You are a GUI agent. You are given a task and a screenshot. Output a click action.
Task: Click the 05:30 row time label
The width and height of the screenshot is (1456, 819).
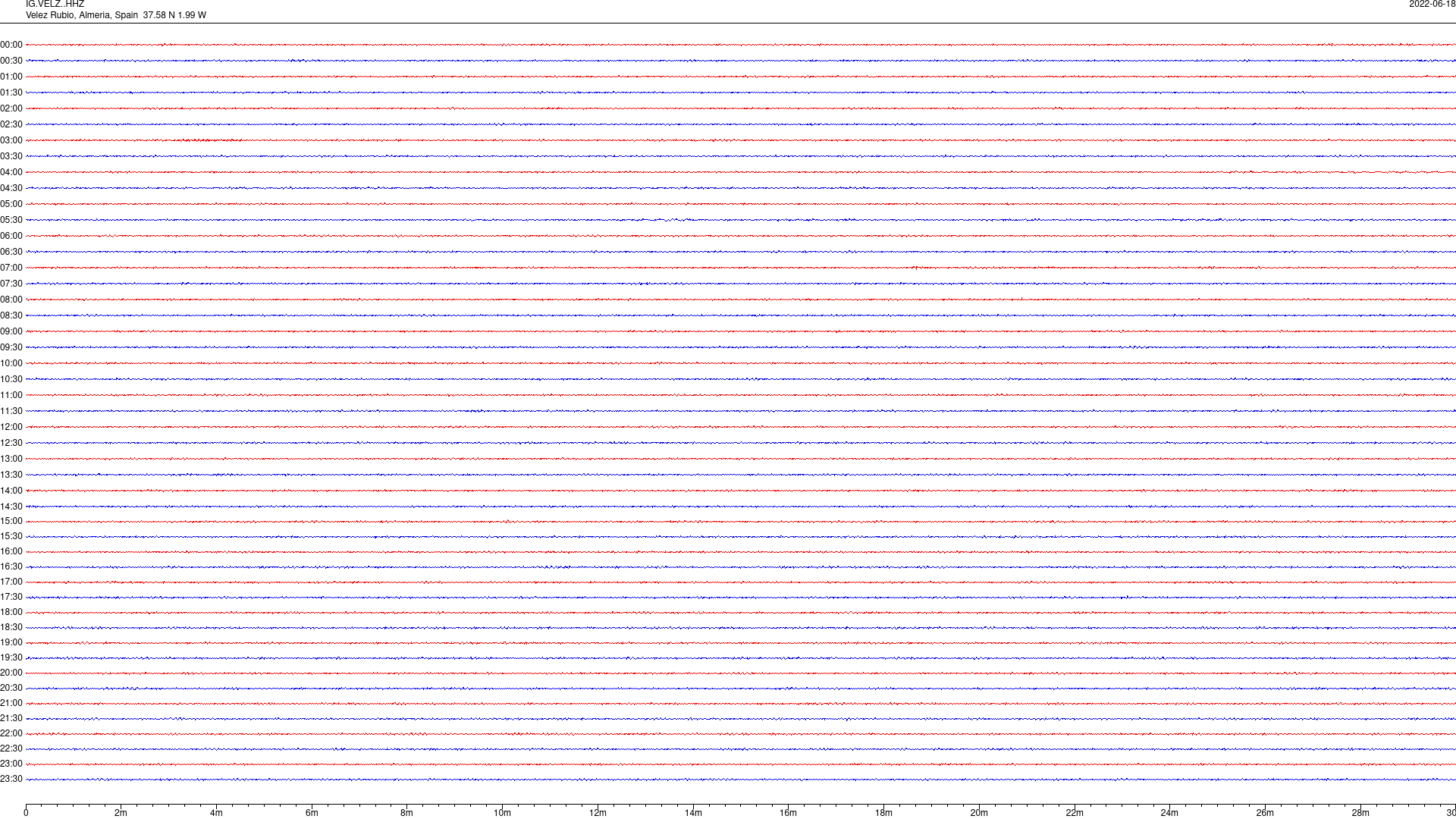[x=11, y=220]
